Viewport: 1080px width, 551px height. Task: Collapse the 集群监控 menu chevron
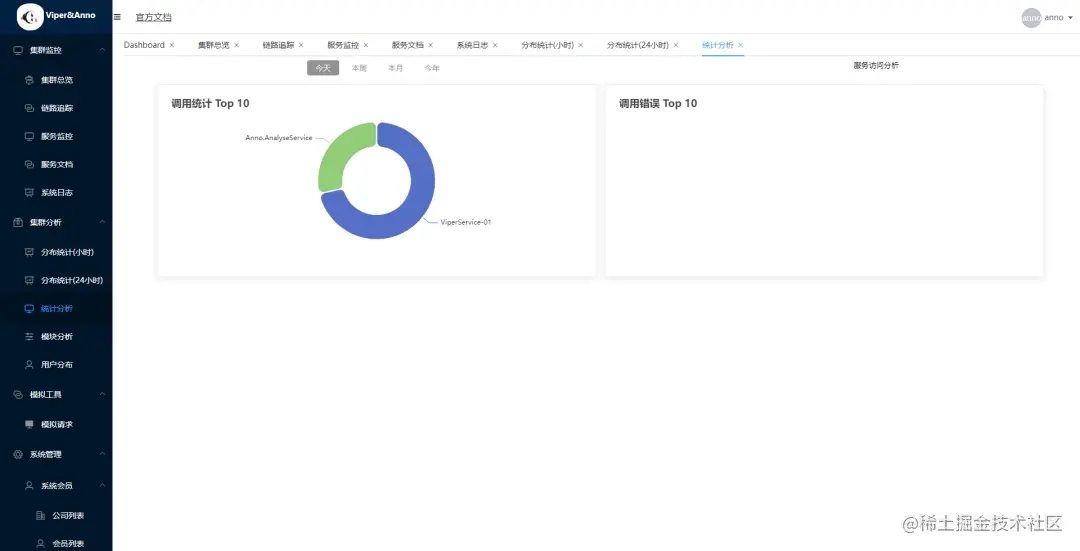click(x=102, y=50)
